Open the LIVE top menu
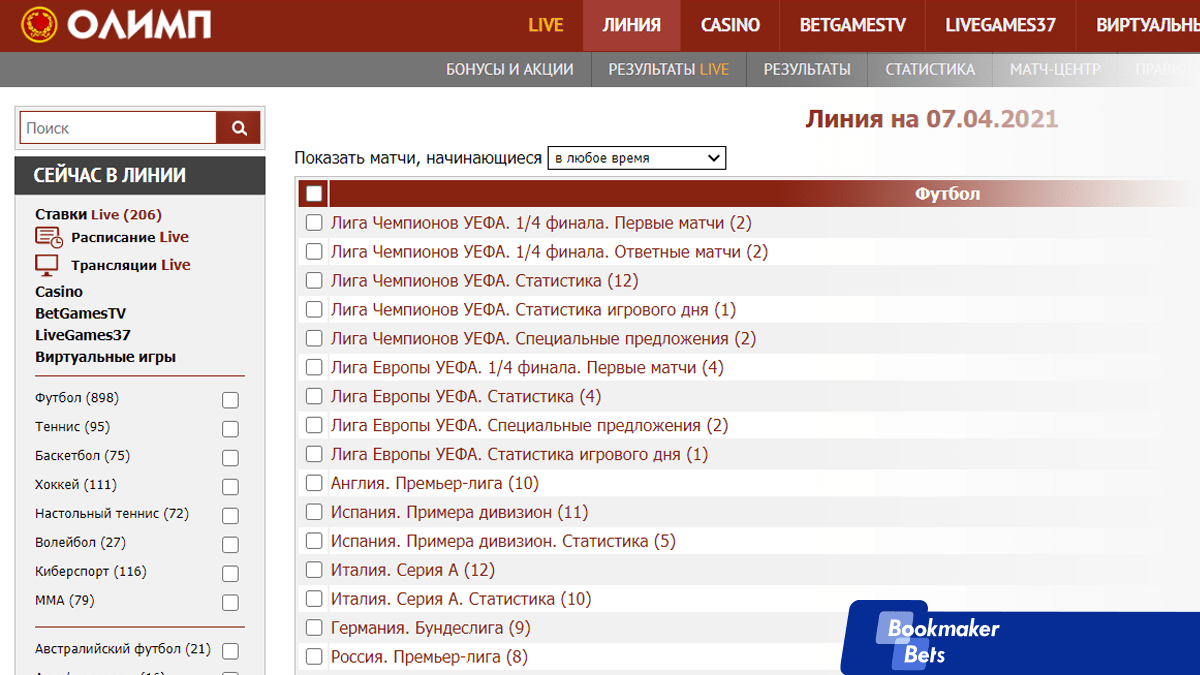Image resolution: width=1200 pixels, height=675 pixels. [x=546, y=25]
